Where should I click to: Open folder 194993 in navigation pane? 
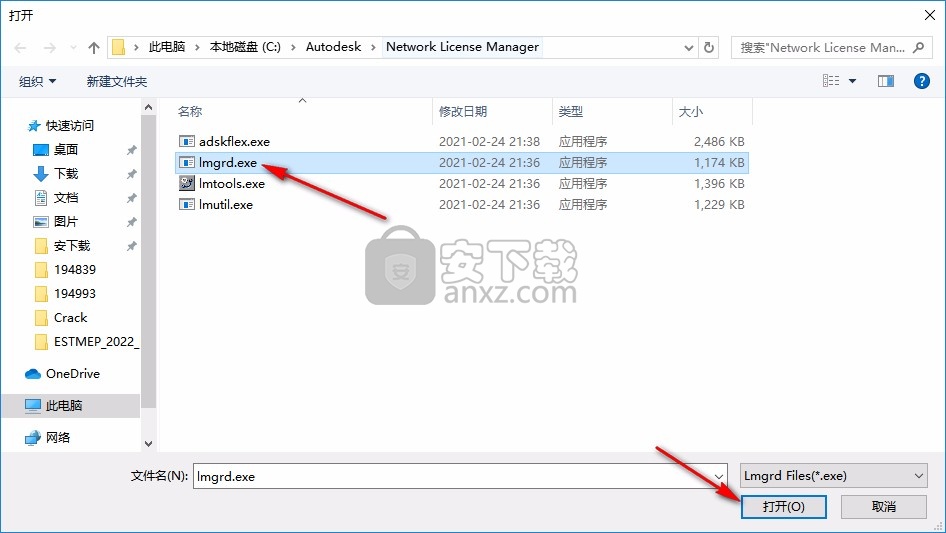[x=74, y=293]
